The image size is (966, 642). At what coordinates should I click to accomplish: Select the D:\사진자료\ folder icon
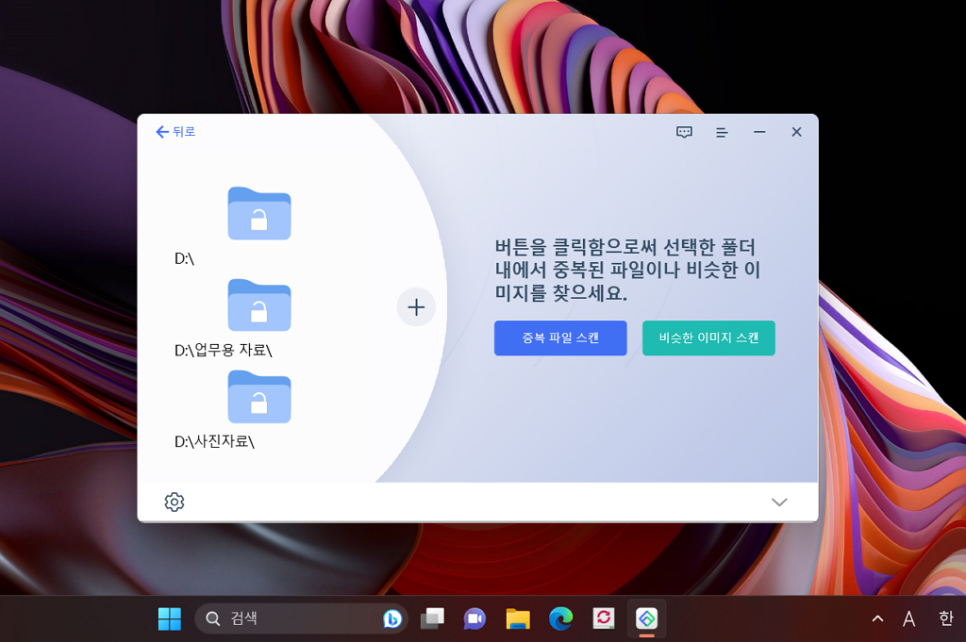259,397
